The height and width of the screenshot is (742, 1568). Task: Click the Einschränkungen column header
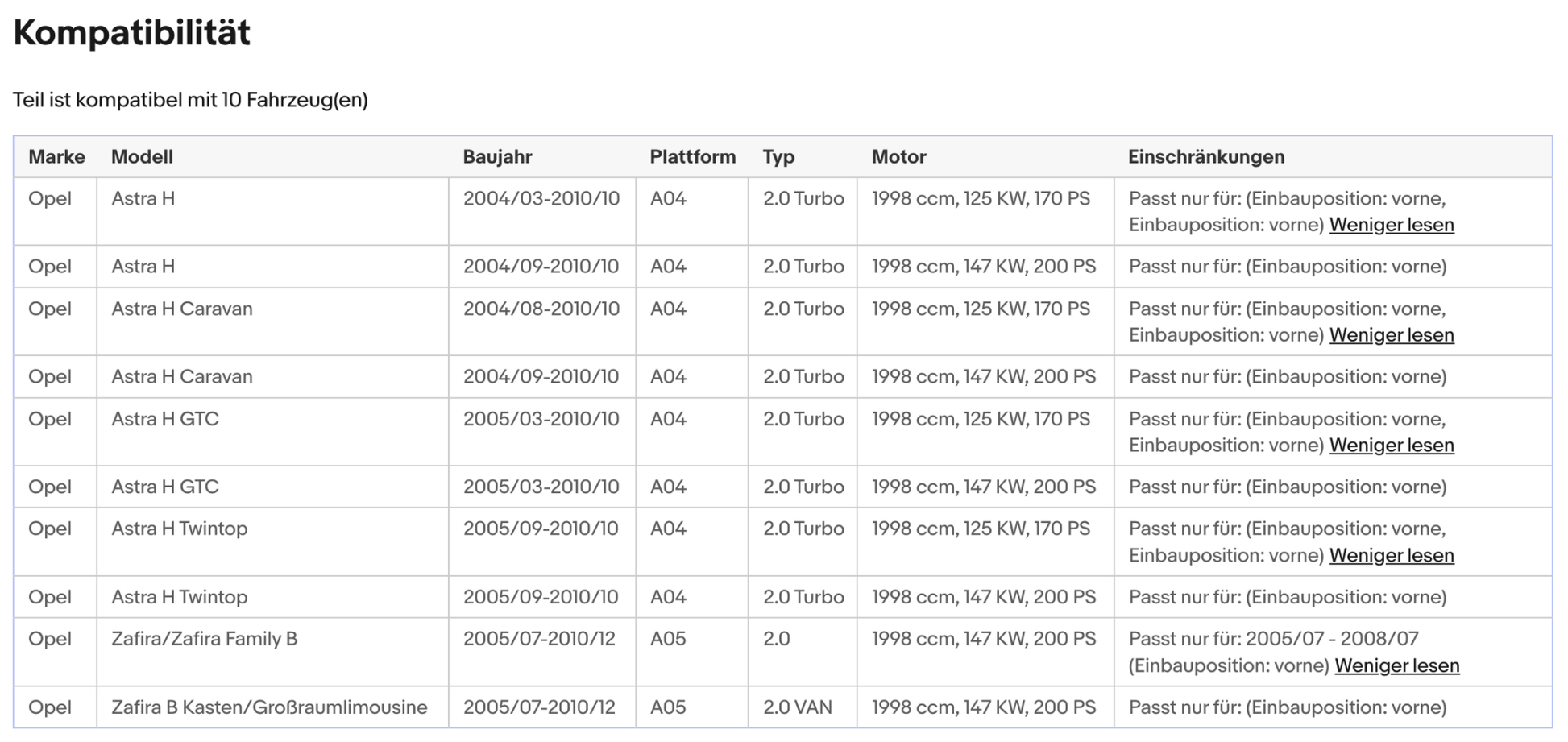pos(1205,157)
